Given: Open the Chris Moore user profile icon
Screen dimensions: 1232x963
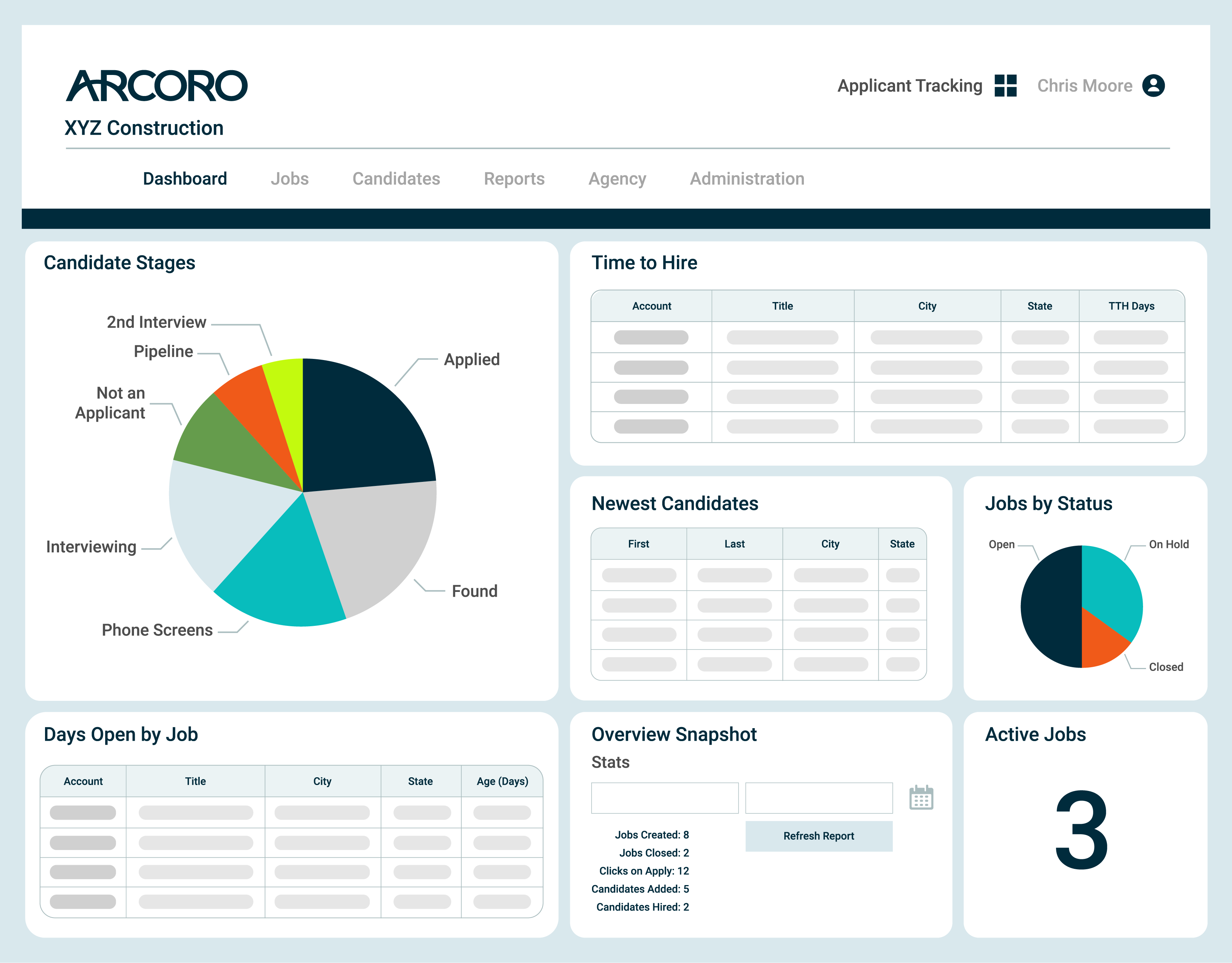Looking at the screenshot, I should coord(1153,86).
